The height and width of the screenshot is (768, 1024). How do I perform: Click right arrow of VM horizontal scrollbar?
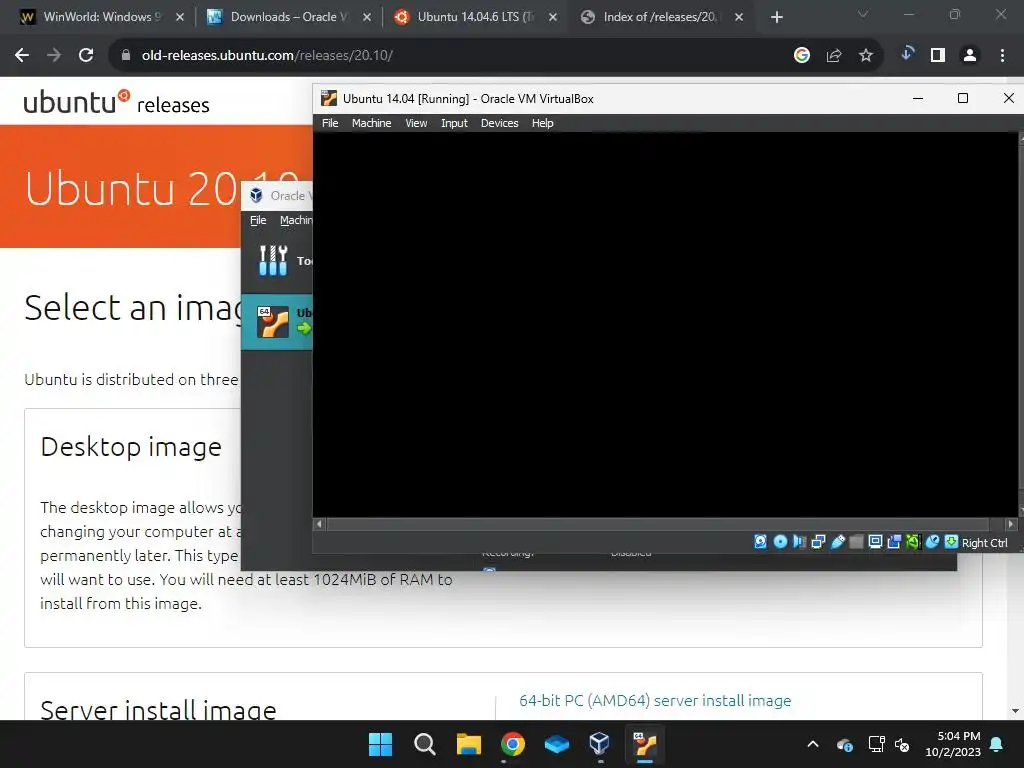1010,524
